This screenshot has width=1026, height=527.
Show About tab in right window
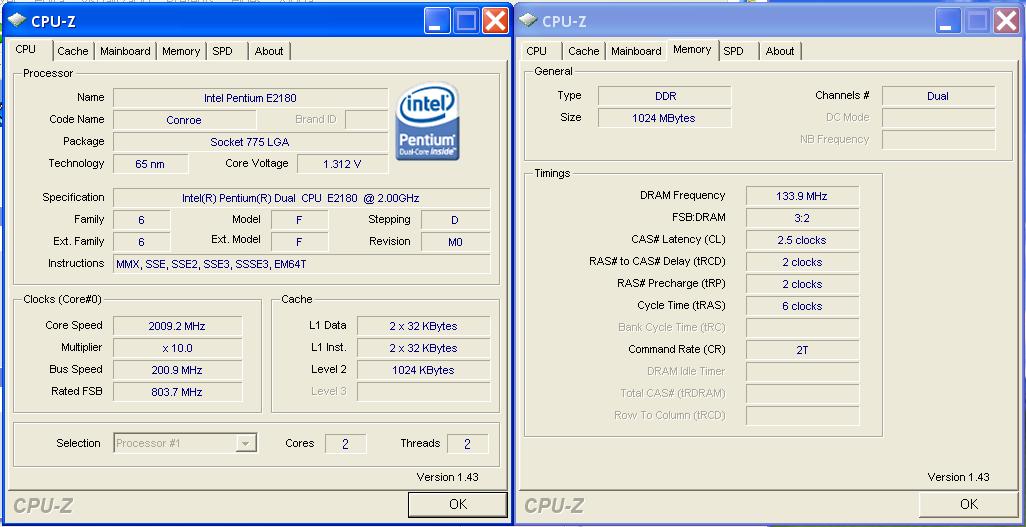(x=780, y=51)
